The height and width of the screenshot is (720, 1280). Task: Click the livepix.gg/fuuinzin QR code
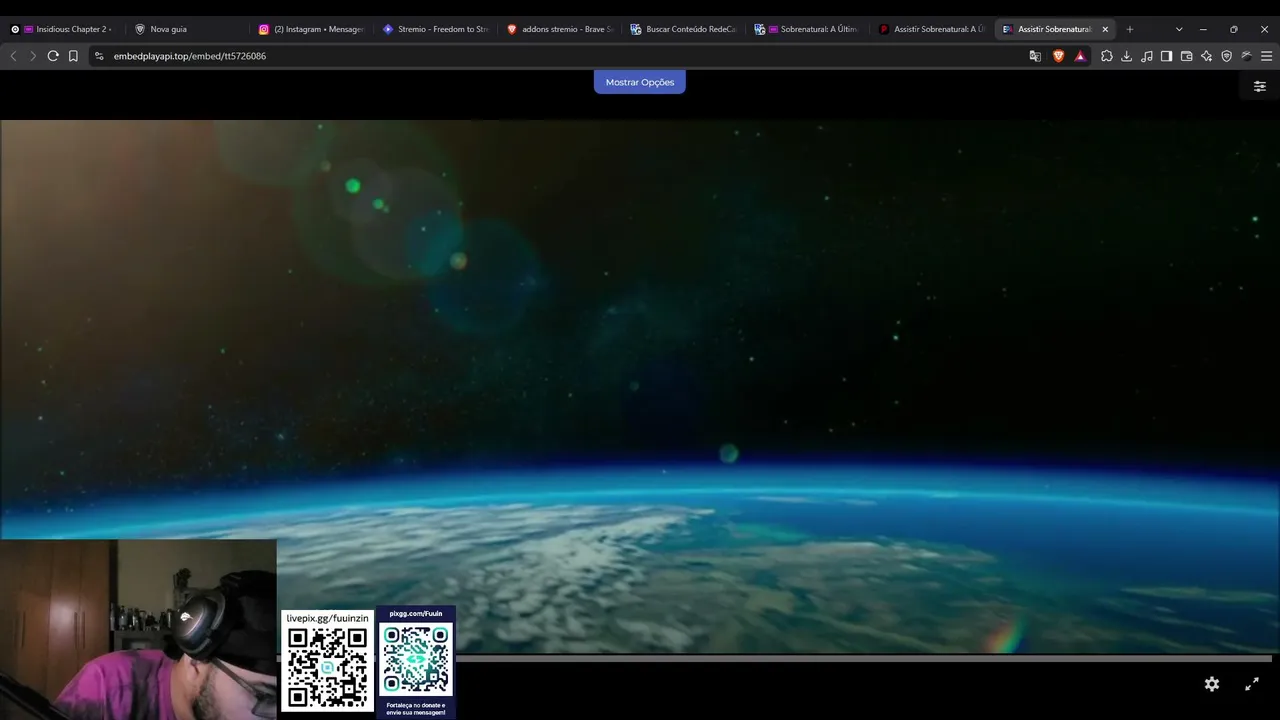[327, 660]
